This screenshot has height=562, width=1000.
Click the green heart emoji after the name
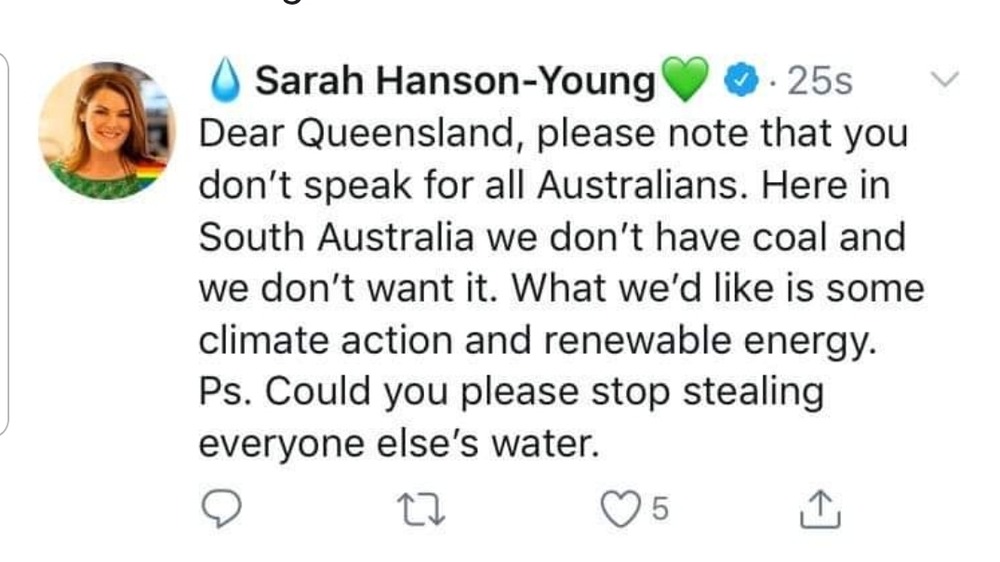click(x=685, y=82)
